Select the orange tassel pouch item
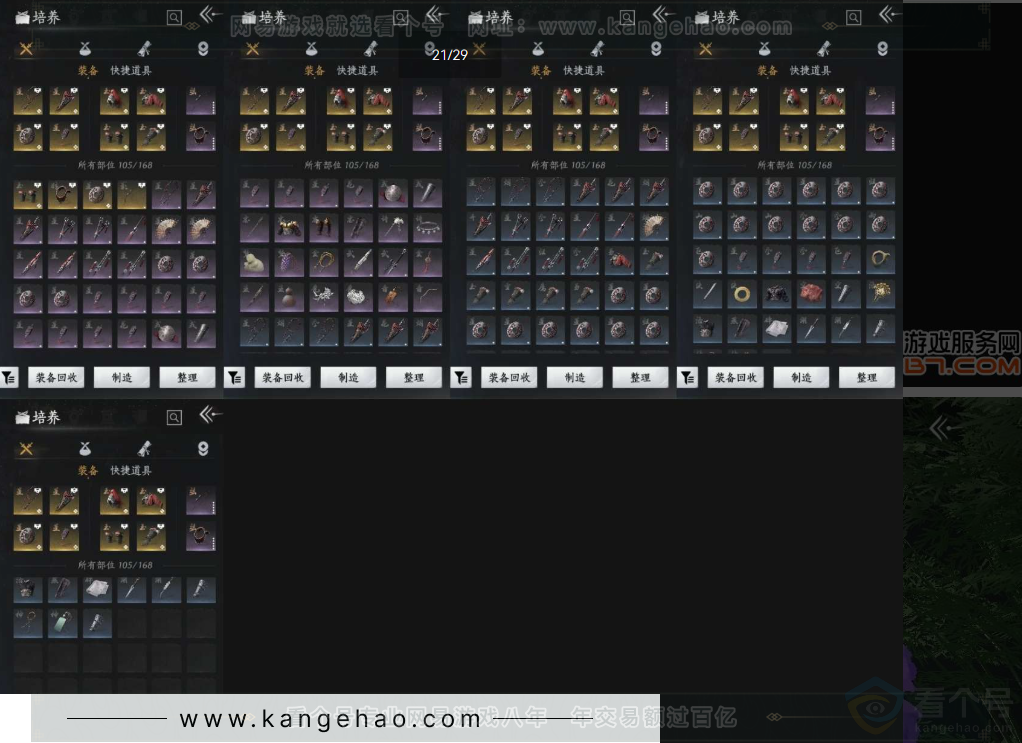Viewport: 1022px width, 743px height. pyautogui.click(x=393, y=298)
